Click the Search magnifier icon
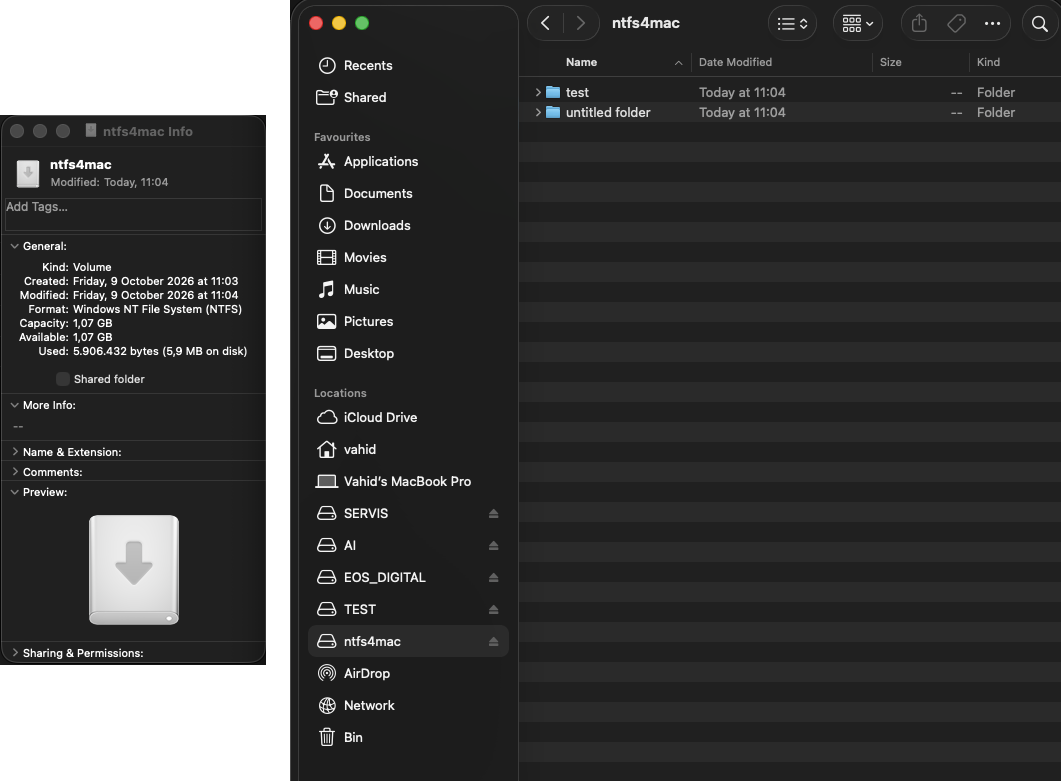The width and height of the screenshot is (1061, 781). click(1040, 24)
